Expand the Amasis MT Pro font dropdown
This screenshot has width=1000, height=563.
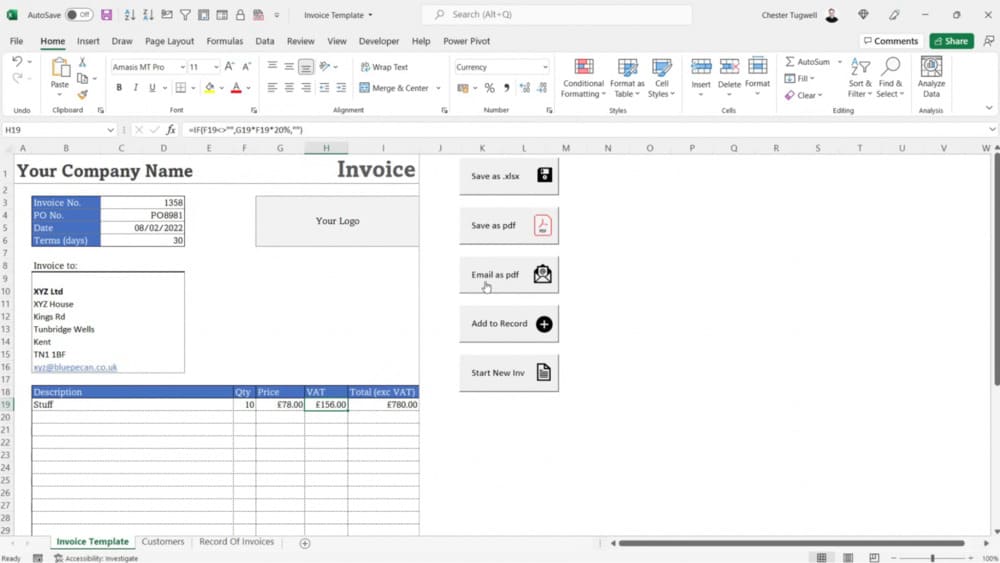182,67
